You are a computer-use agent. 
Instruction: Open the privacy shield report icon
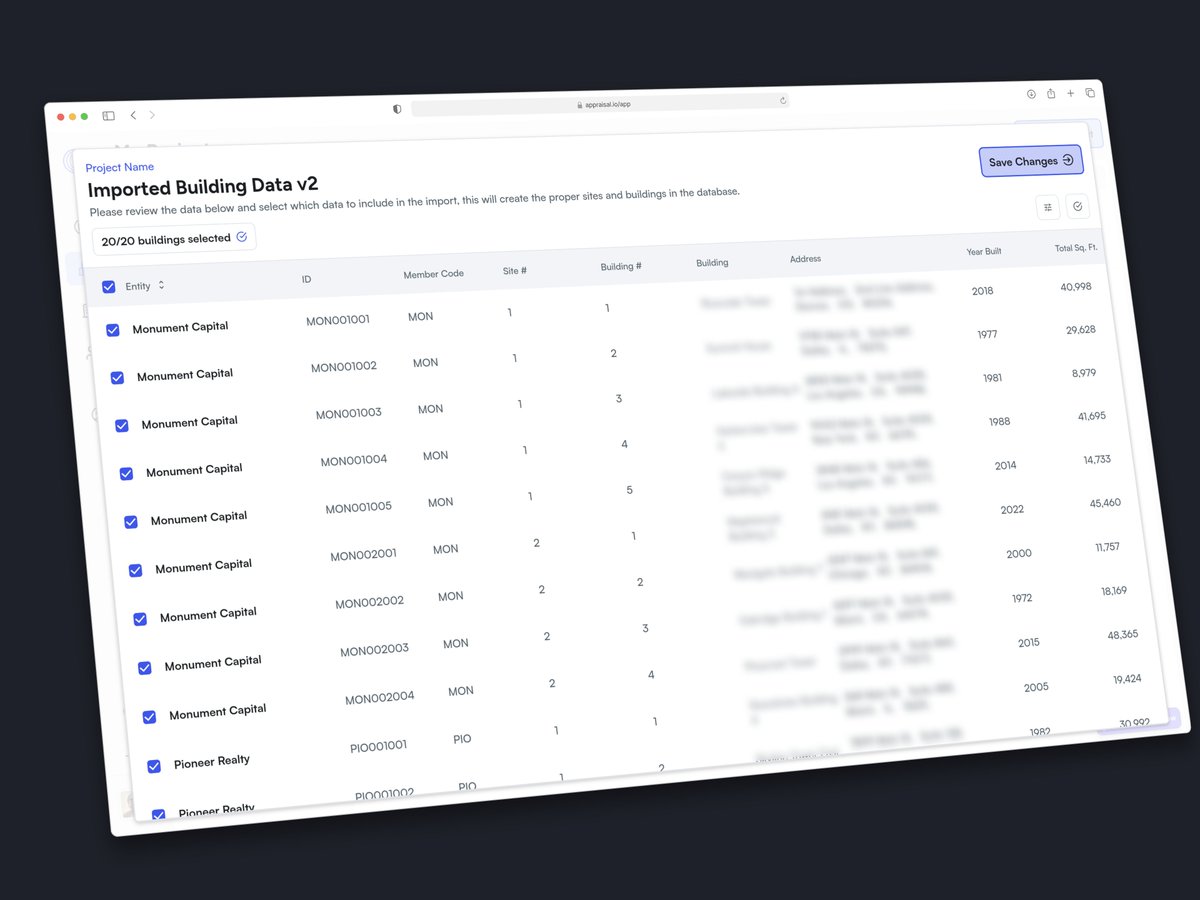click(x=397, y=109)
